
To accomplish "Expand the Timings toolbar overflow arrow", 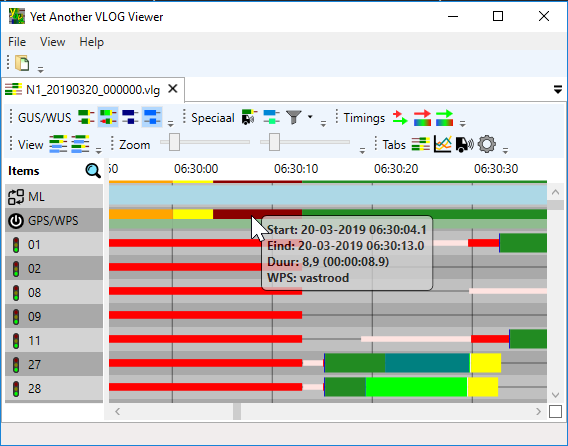I will tap(462, 124).
